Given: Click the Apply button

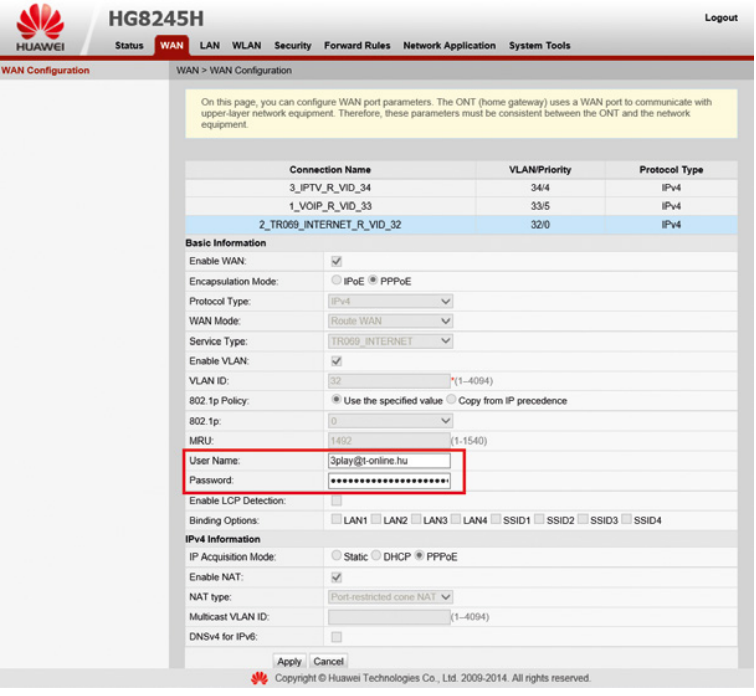Looking at the screenshot, I should pos(289,661).
